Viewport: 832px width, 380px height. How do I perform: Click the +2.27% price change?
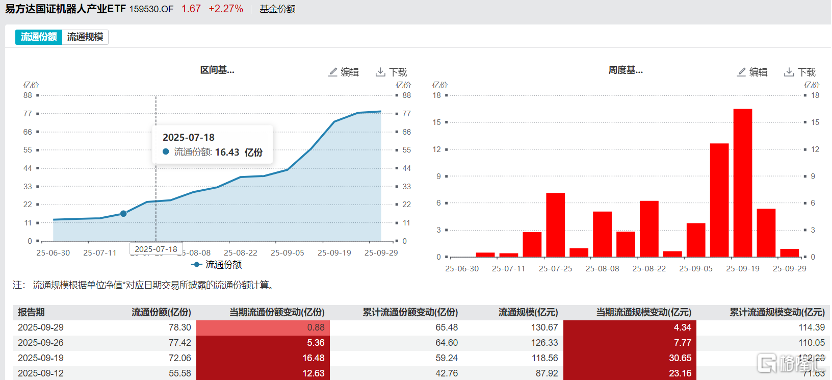click(x=226, y=8)
